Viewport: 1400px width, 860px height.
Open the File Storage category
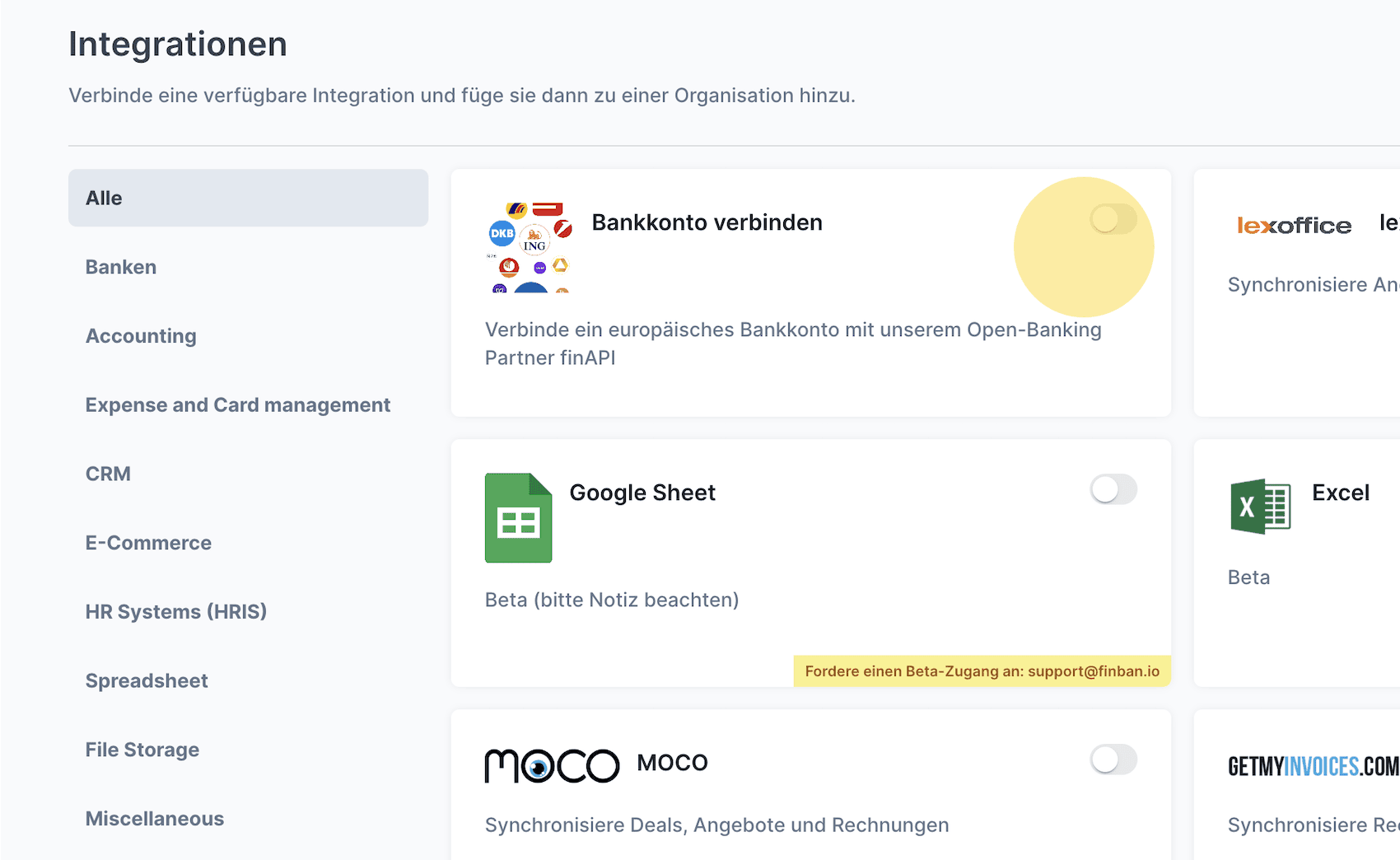coord(142,750)
